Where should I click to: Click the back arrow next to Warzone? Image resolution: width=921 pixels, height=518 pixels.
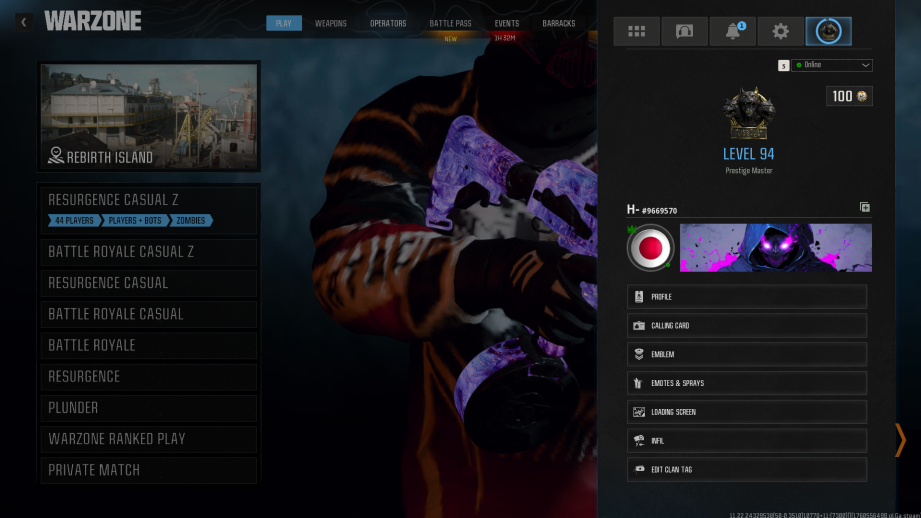click(24, 22)
